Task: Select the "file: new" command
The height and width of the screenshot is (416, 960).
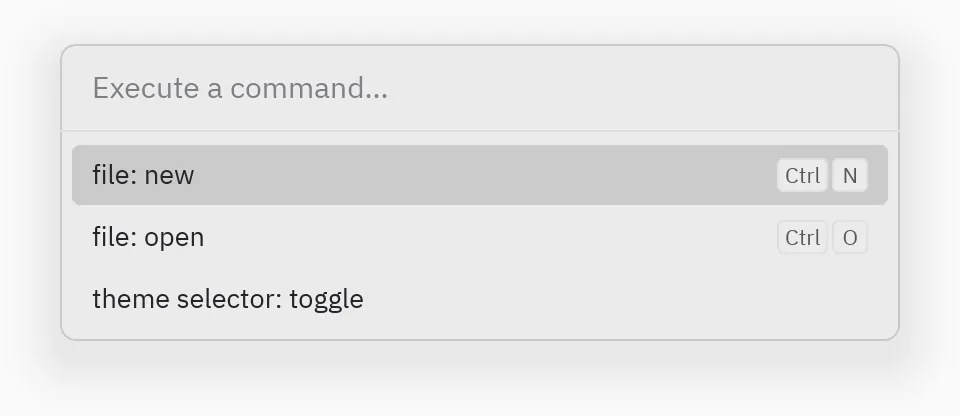Action: [480, 175]
